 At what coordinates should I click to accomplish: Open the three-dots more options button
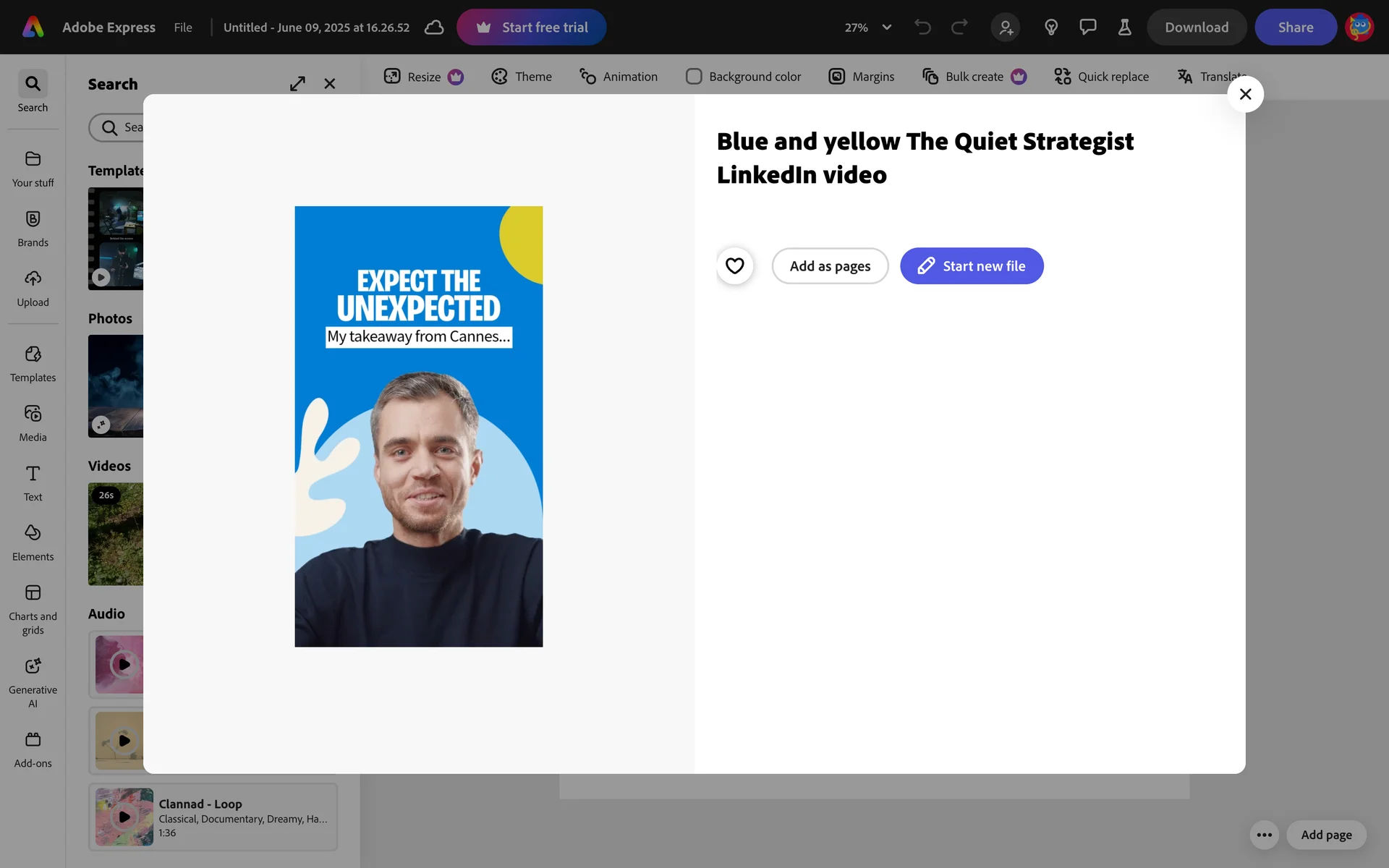point(1264,835)
